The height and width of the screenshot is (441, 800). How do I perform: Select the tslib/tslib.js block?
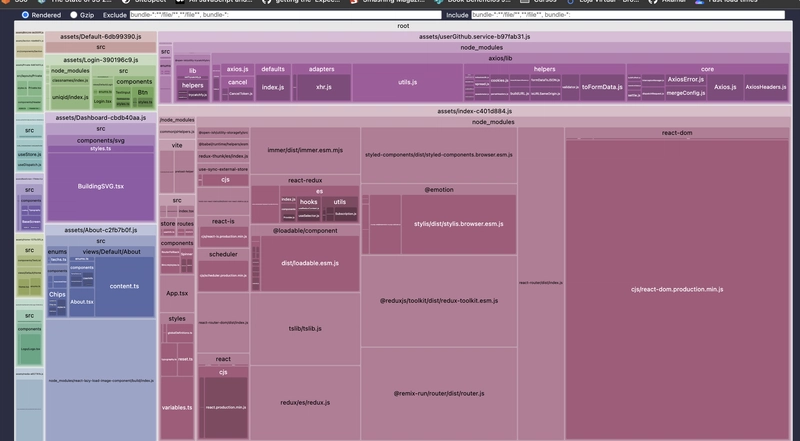pos(305,326)
